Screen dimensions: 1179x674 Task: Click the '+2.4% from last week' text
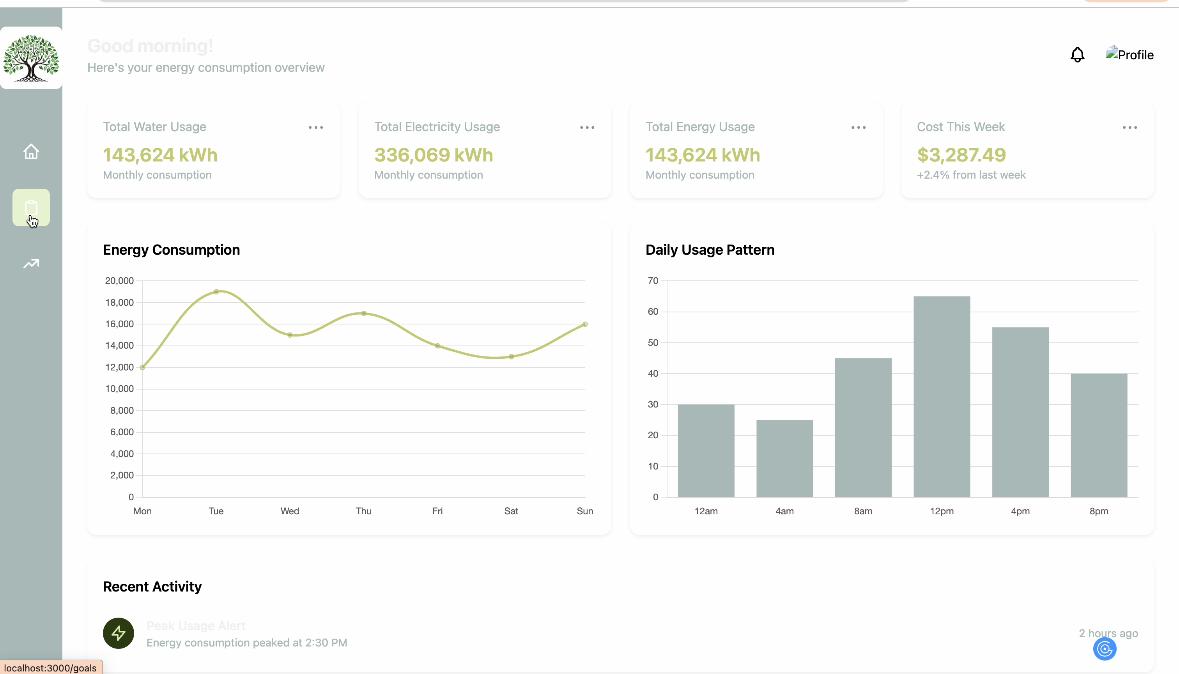[971, 175]
